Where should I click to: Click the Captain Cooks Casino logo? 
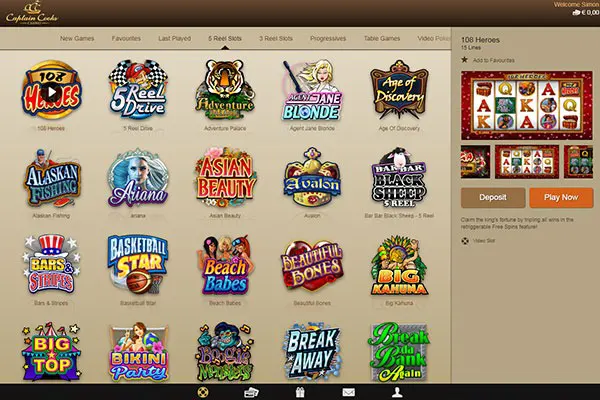(x=30, y=13)
